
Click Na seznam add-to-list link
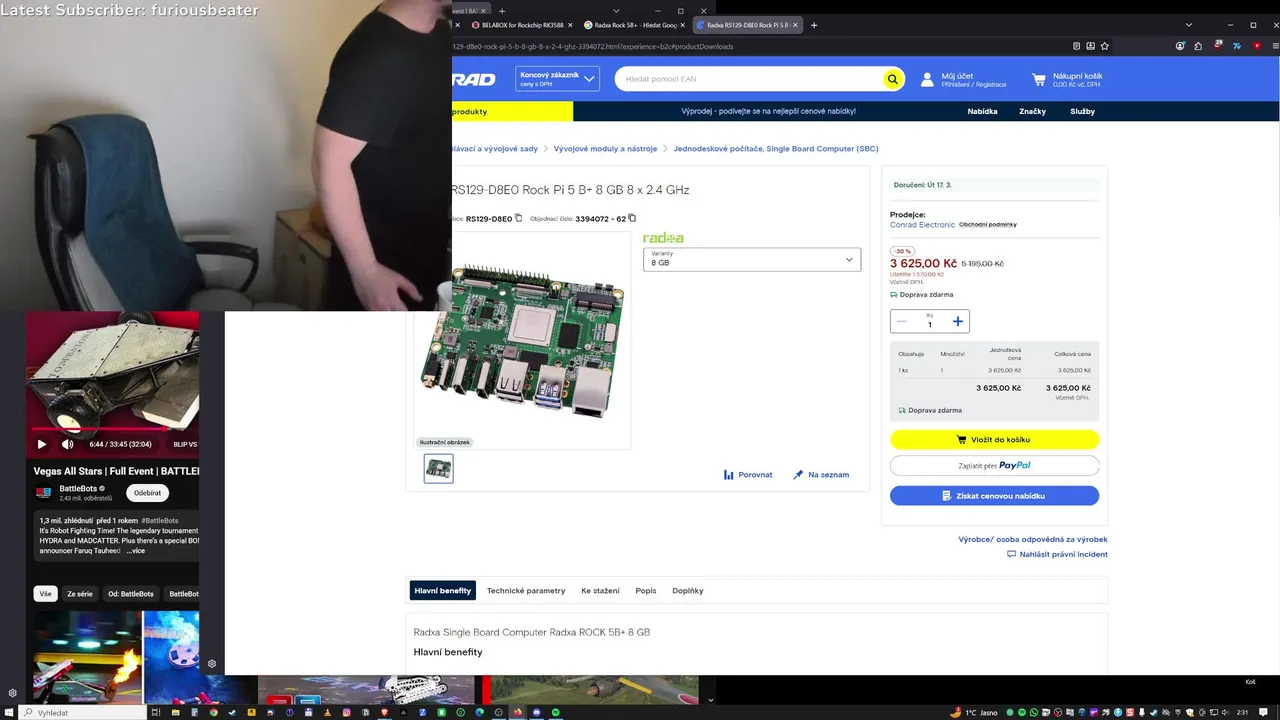click(x=821, y=475)
